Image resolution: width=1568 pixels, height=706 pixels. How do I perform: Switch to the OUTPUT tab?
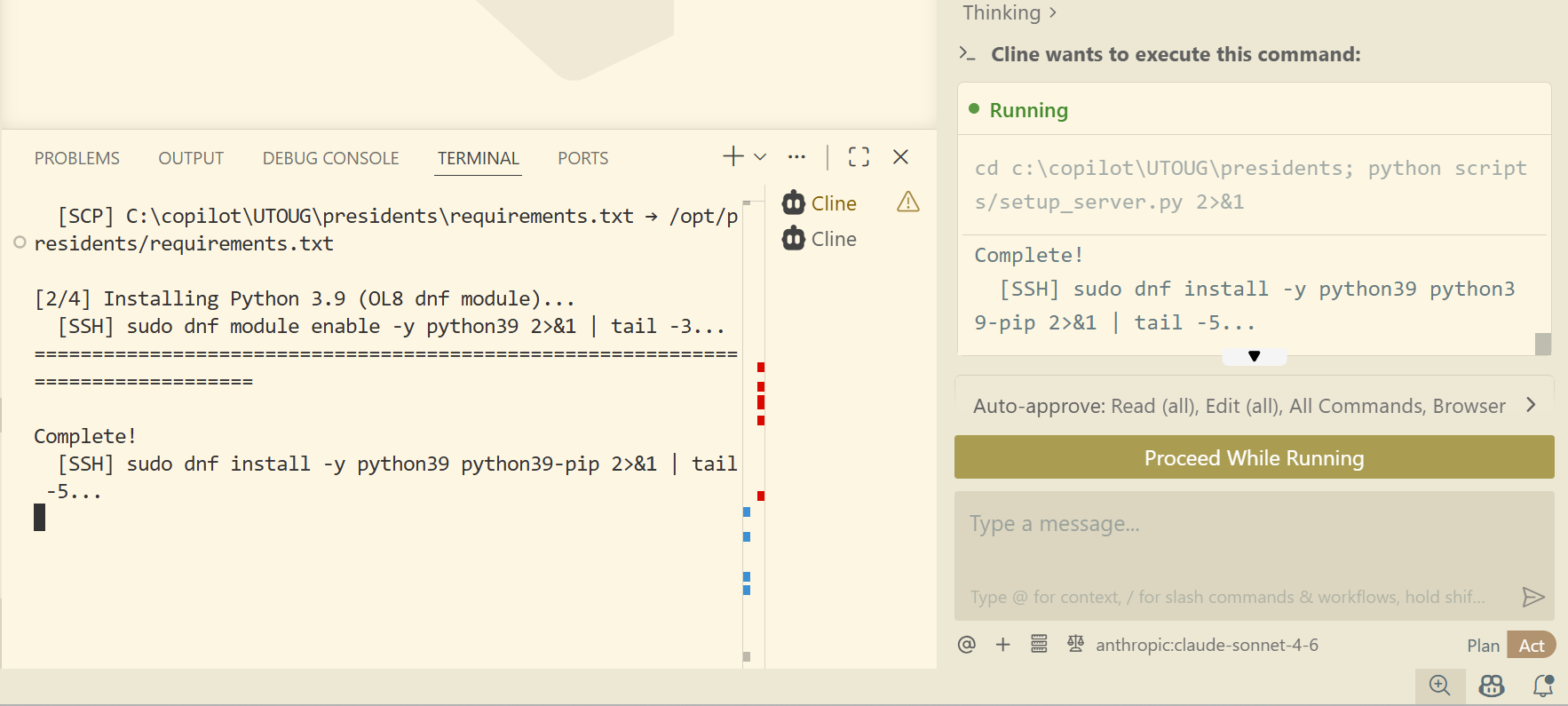tap(191, 158)
